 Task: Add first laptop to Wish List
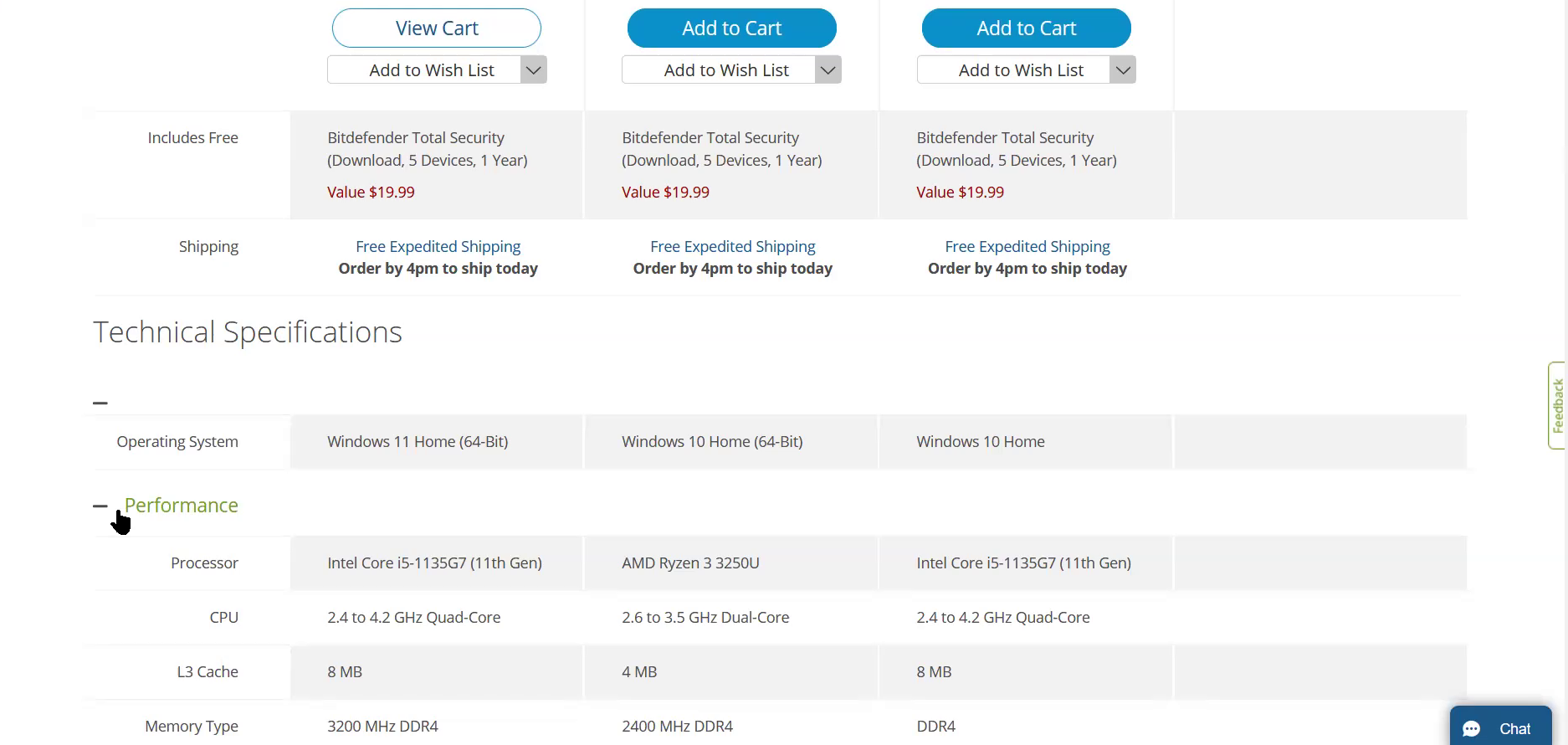pos(424,70)
